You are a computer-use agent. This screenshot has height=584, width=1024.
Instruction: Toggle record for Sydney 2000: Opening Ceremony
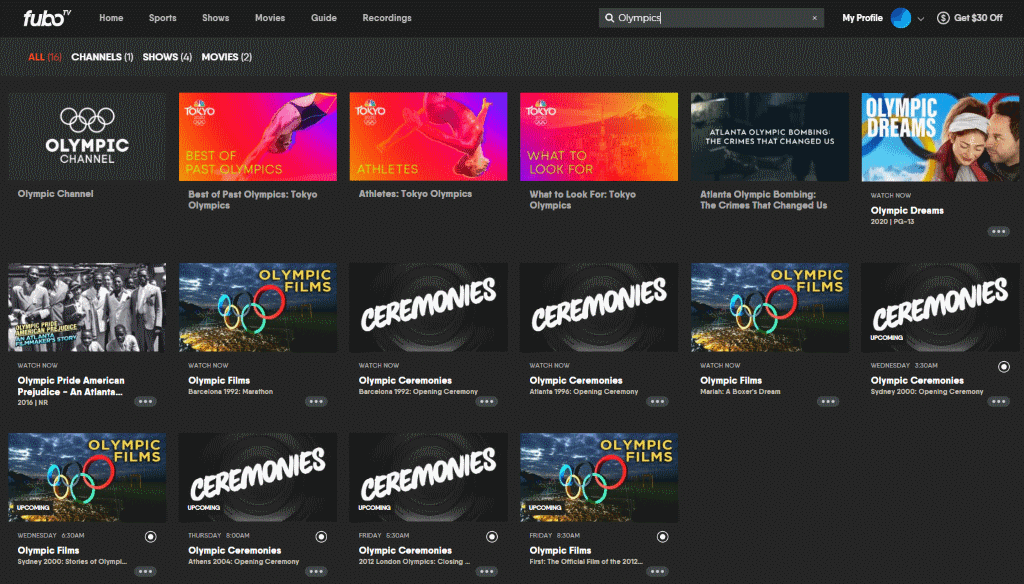(1004, 367)
